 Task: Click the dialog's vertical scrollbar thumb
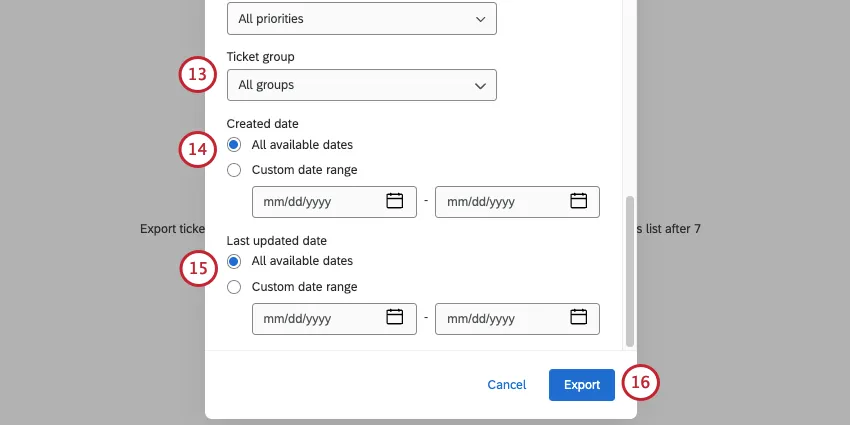tap(629, 271)
